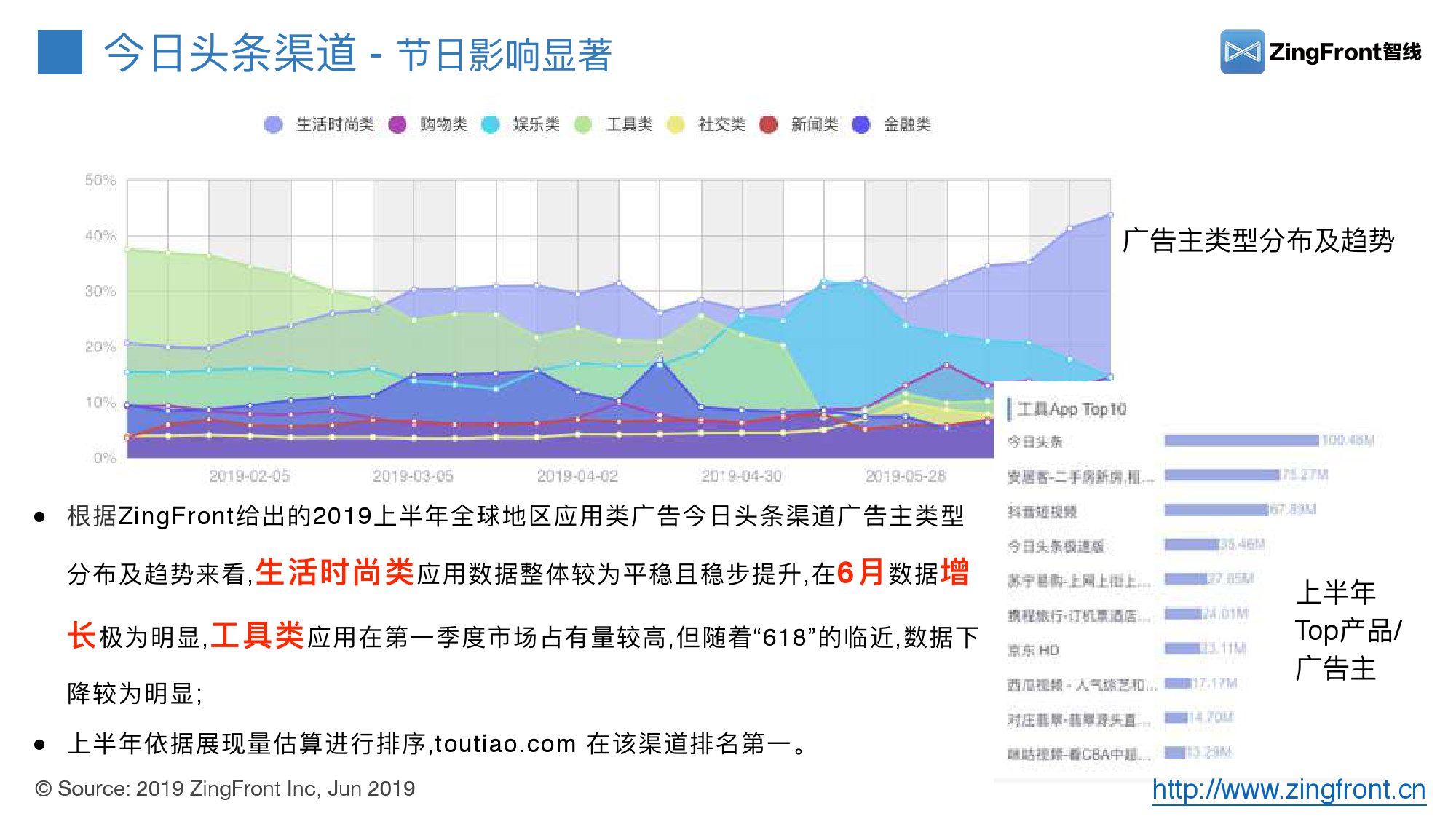Click the 0% y-axis label

[x=105, y=458]
